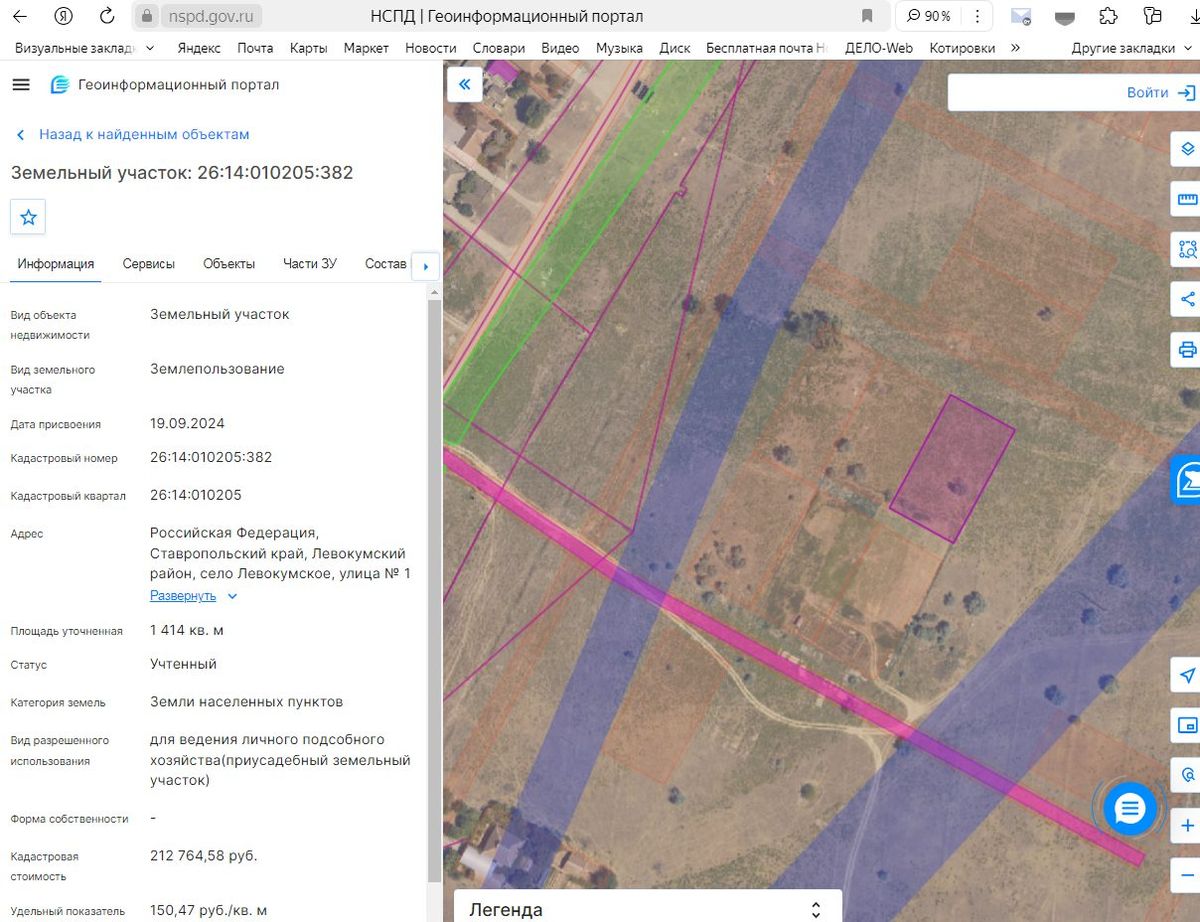Open the Другие закладки dropdown
This screenshot has width=1200, height=922.
point(1130,48)
